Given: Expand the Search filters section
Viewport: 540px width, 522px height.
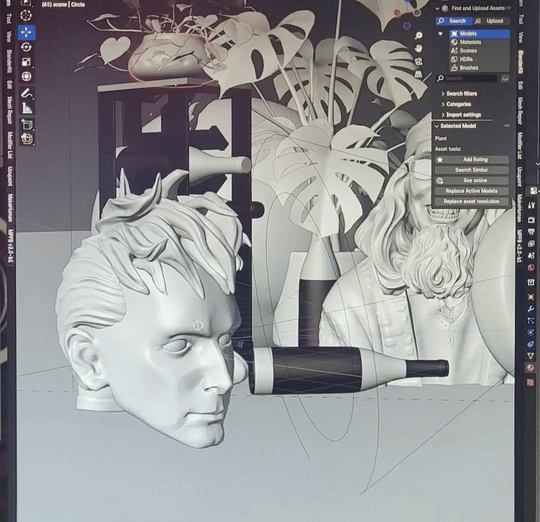Looking at the screenshot, I should click(x=459, y=94).
